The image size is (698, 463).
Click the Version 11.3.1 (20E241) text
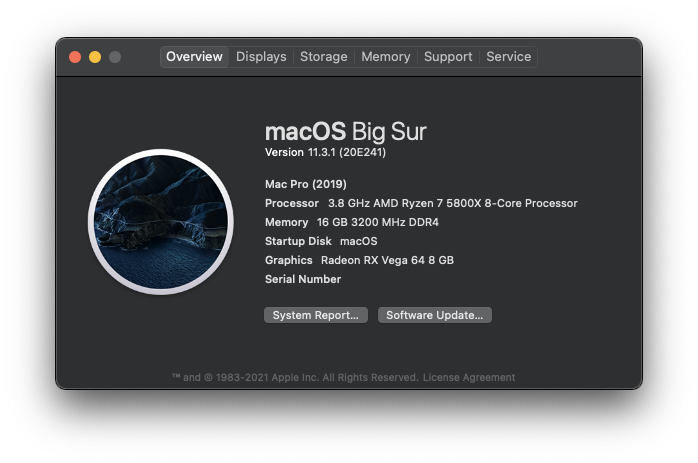click(x=325, y=152)
